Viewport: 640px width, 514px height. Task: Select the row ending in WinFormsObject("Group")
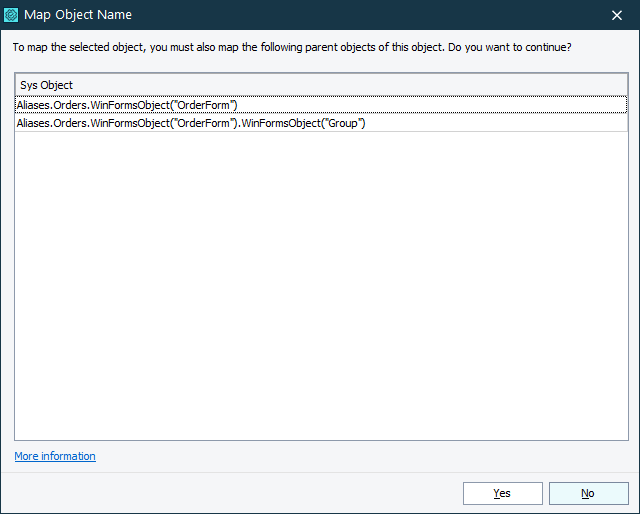[191, 123]
